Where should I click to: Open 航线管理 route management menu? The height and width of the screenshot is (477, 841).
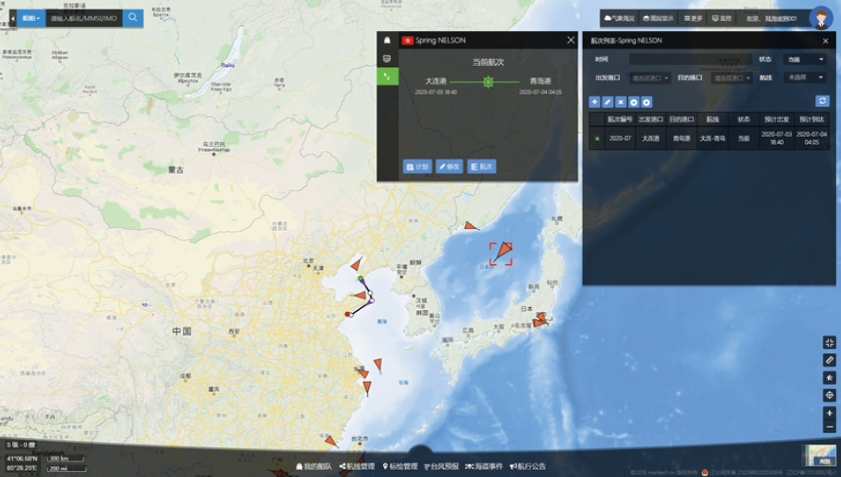356,466
